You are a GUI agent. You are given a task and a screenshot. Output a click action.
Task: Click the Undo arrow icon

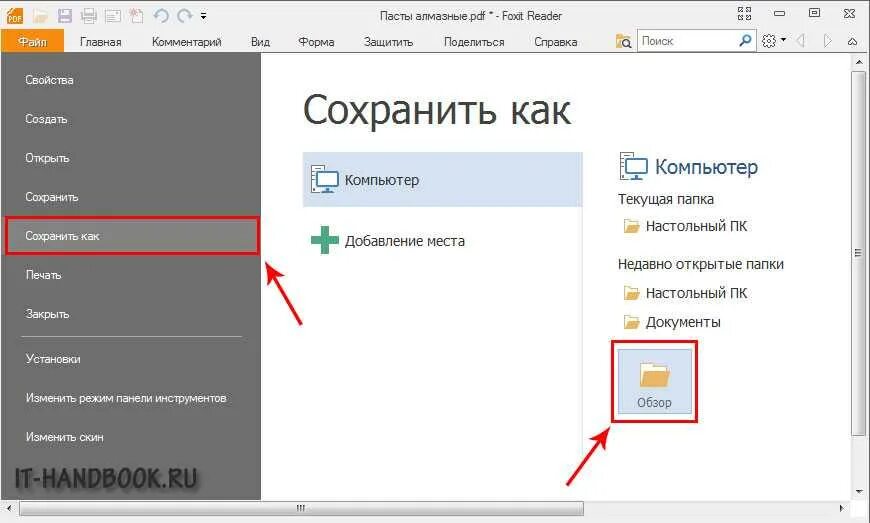161,16
